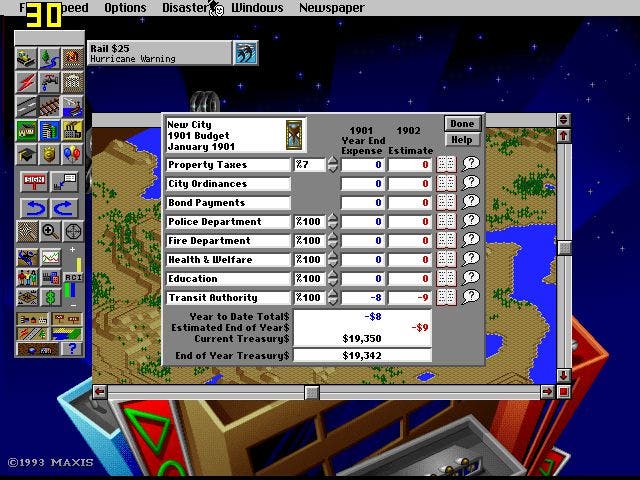Toggle Show Buildings display
The height and width of the screenshot is (480, 640).
(x=32, y=319)
